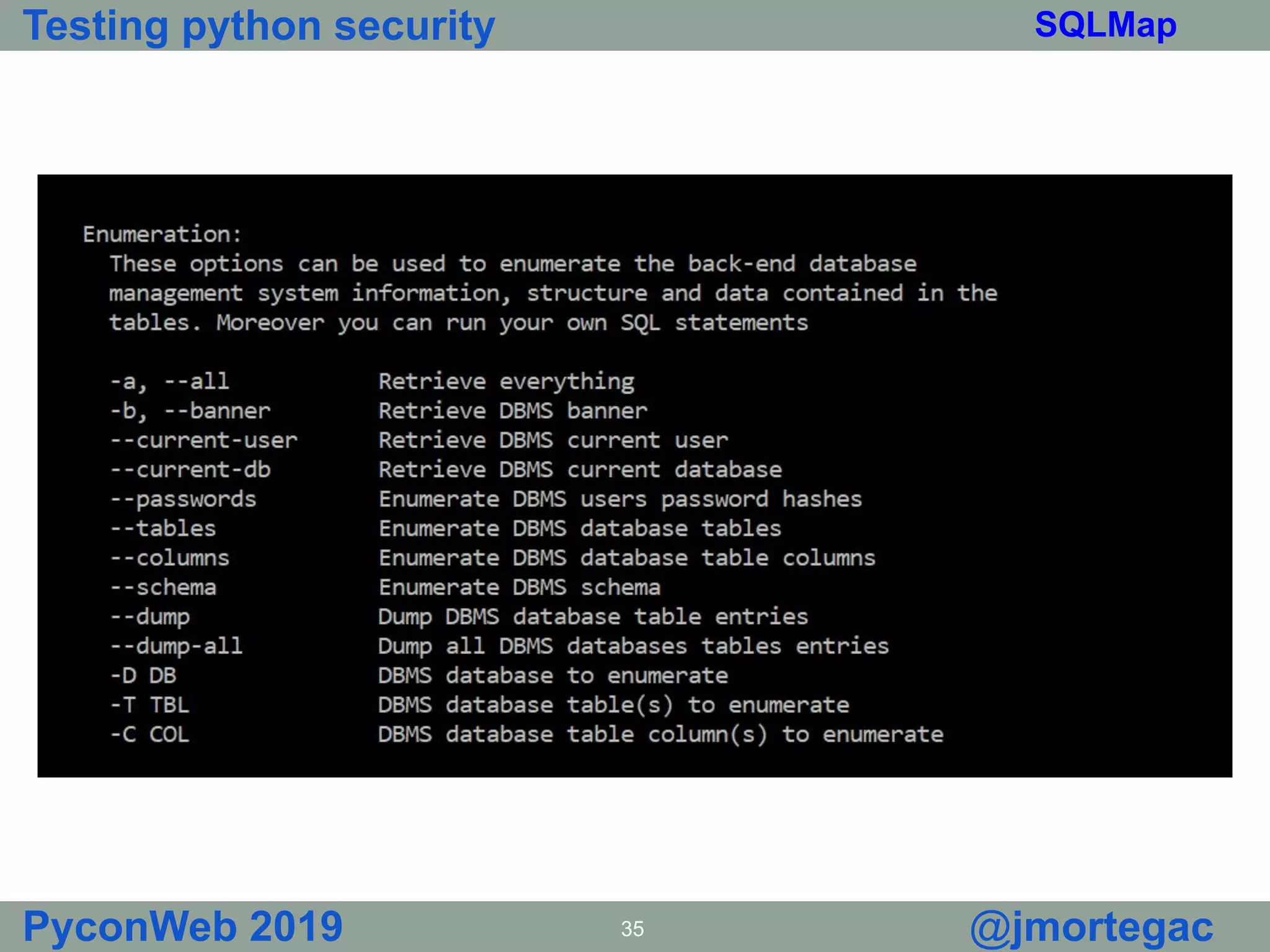
Task: Click 'Enumerate DBMS schema' text
Action: click(x=520, y=588)
